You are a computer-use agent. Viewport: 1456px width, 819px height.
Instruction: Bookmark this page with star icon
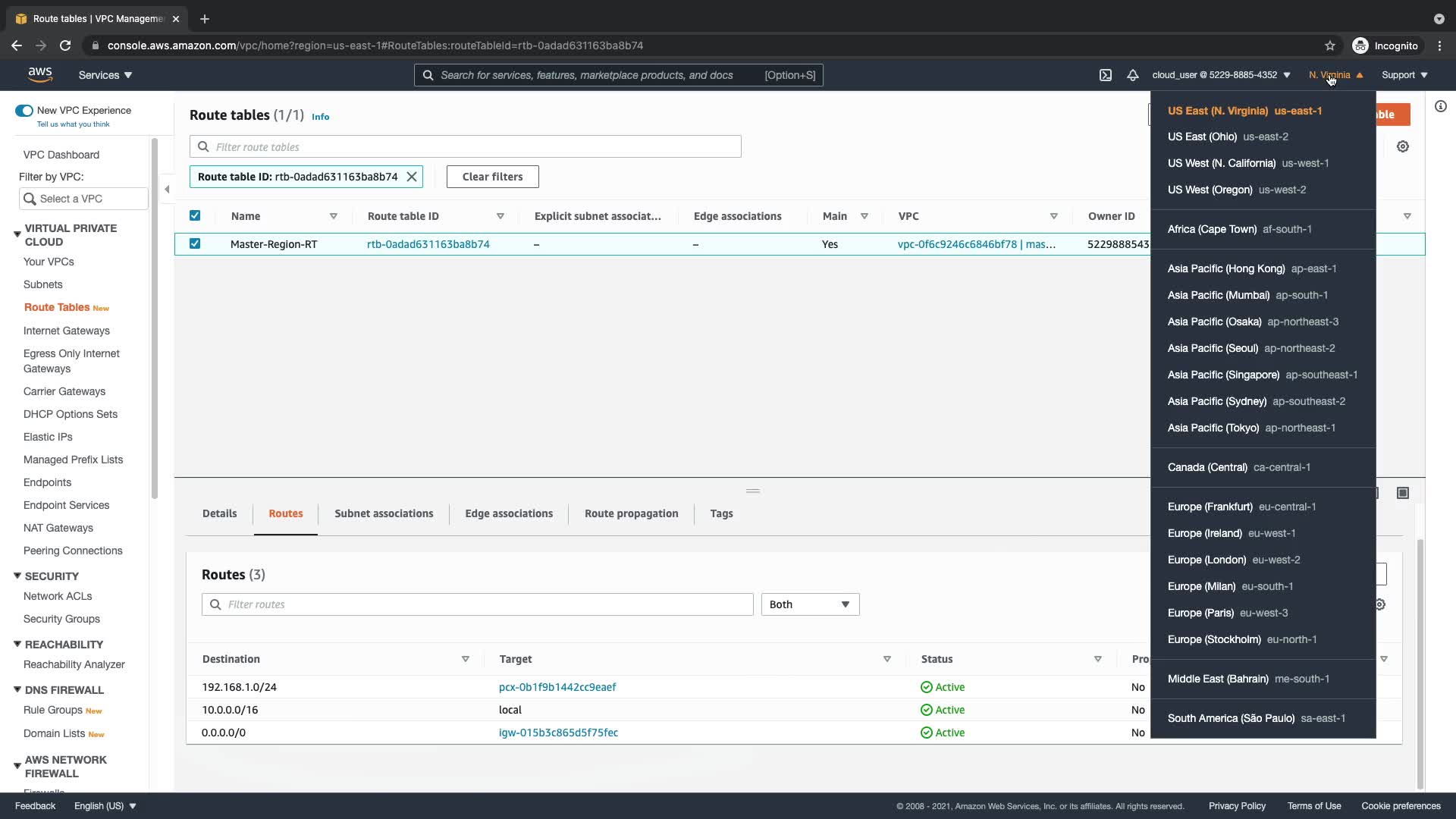[x=1329, y=45]
